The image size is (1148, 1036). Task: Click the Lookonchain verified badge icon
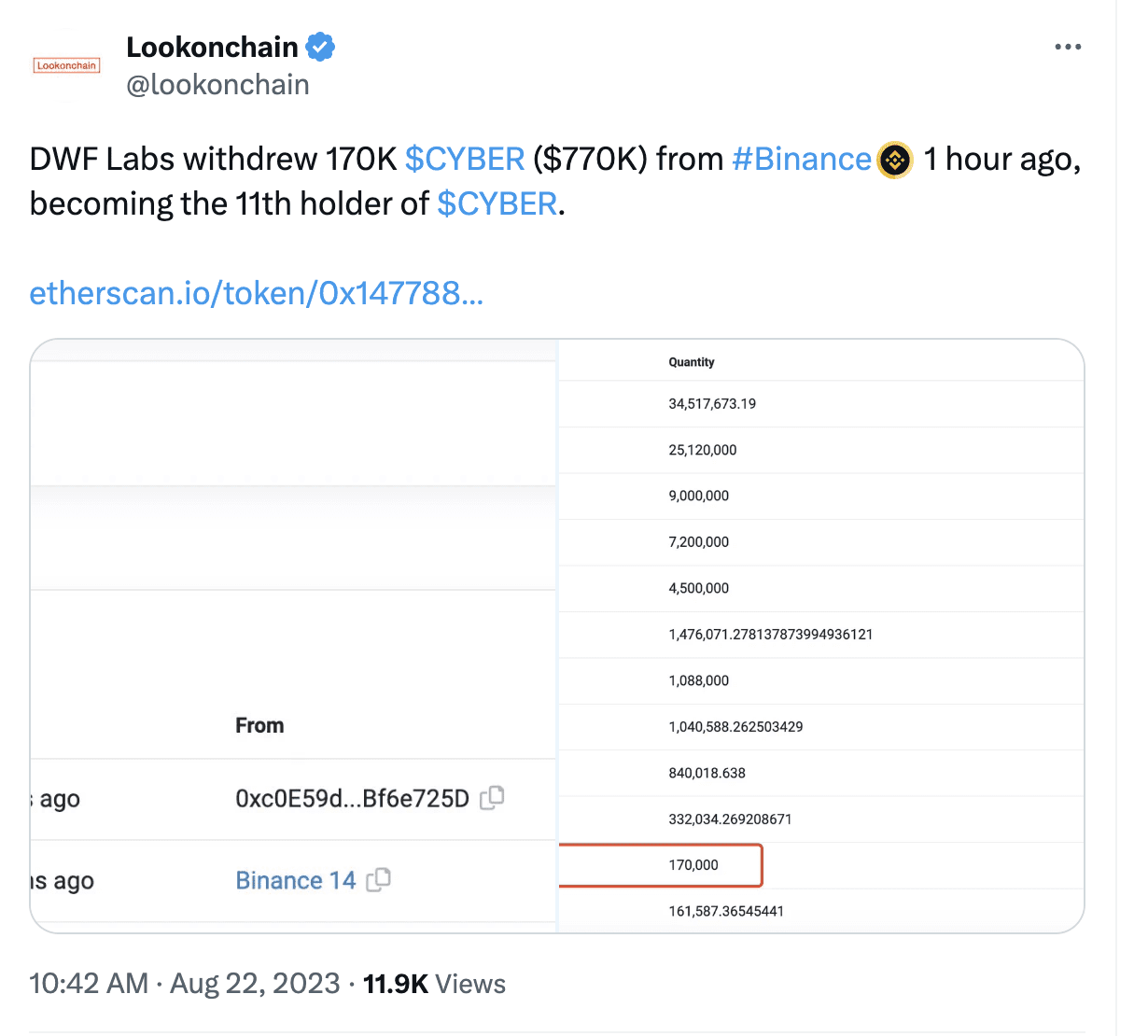pos(320,46)
